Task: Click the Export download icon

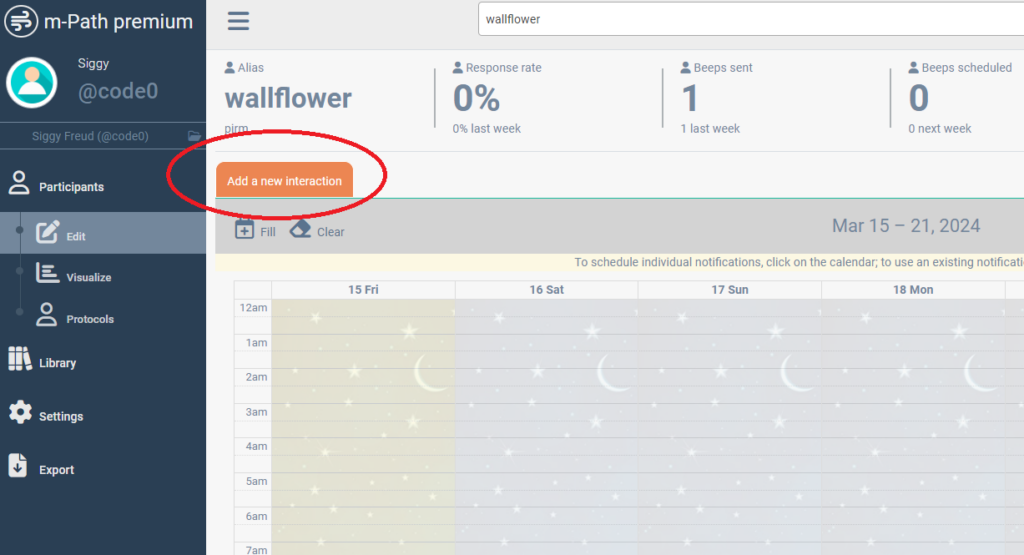Action: [x=18, y=467]
